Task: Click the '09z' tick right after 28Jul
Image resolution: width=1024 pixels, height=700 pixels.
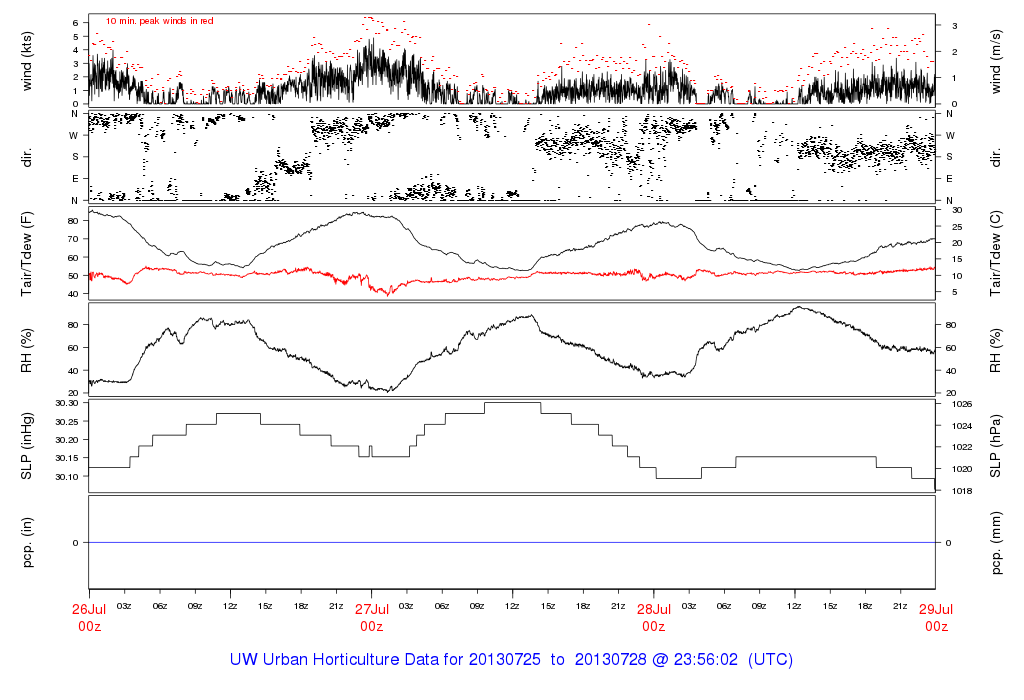Action: (759, 607)
